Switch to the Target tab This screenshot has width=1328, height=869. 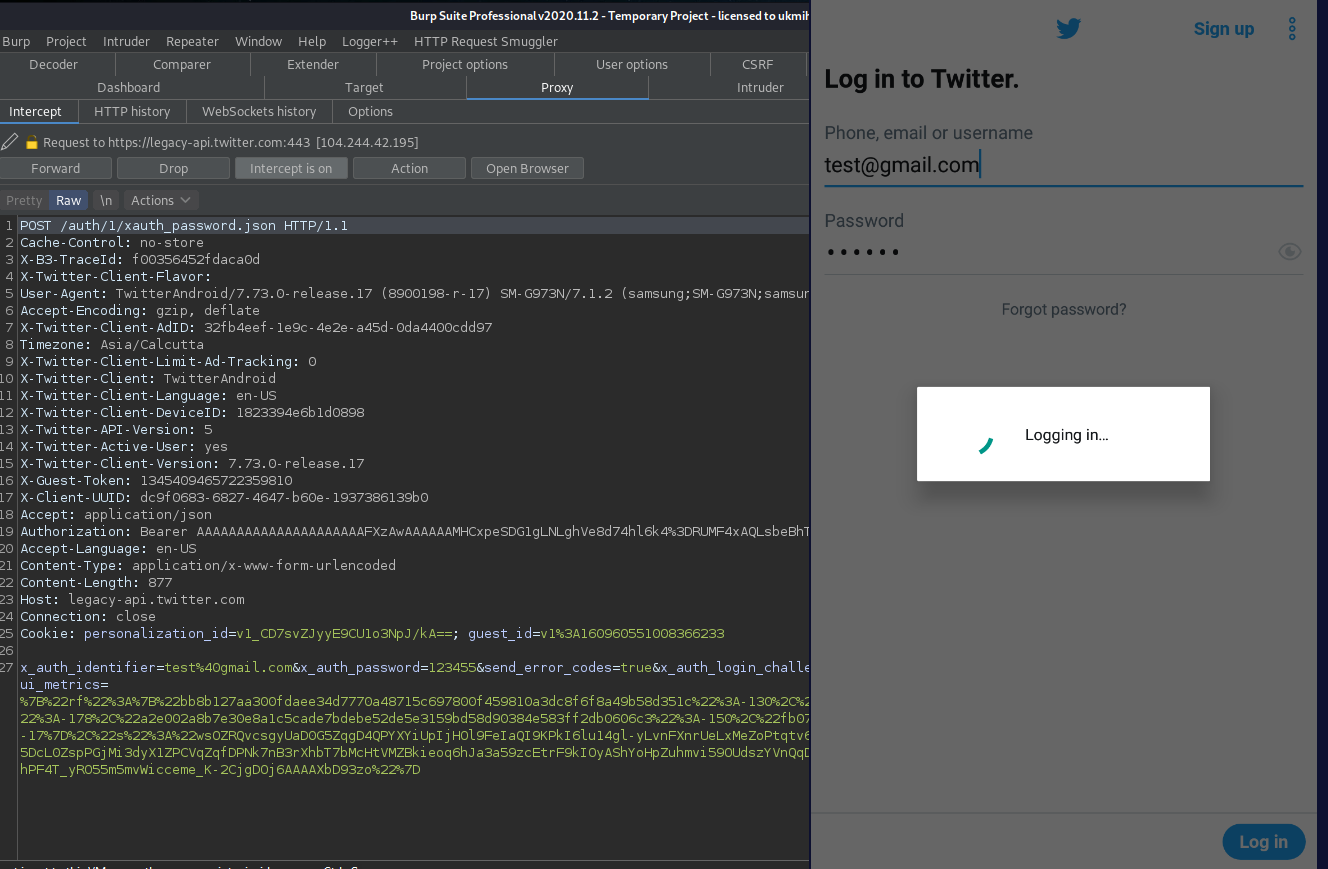[x=364, y=87]
